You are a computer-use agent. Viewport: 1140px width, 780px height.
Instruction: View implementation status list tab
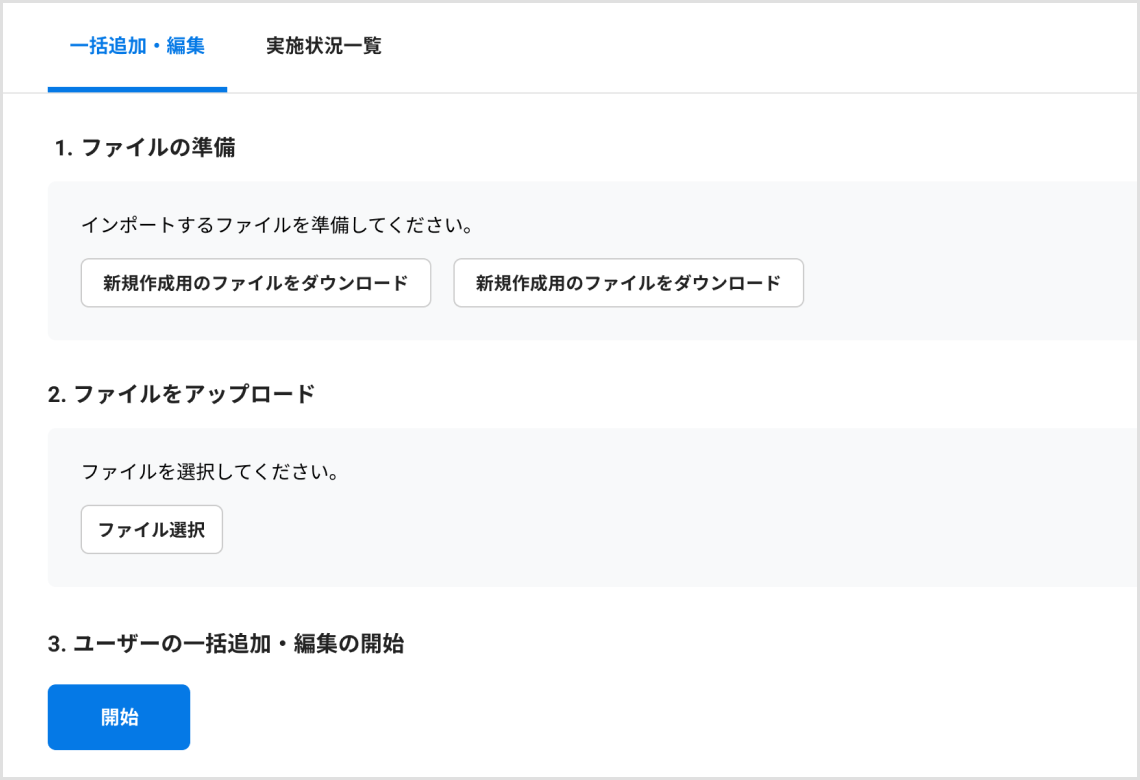pyautogui.click(x=324, y=46)
